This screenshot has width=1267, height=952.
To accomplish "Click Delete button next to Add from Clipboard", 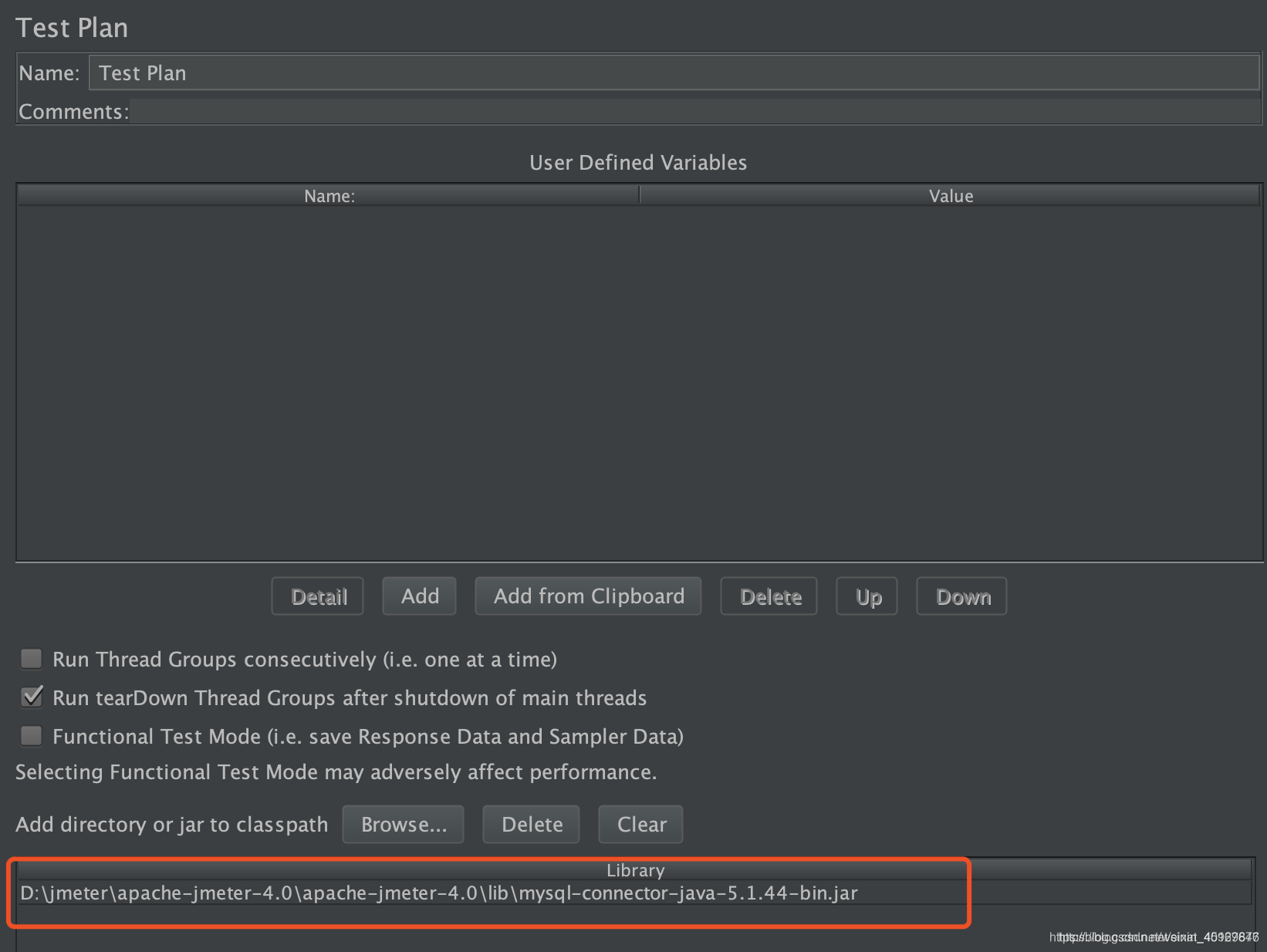I will 769,596.
